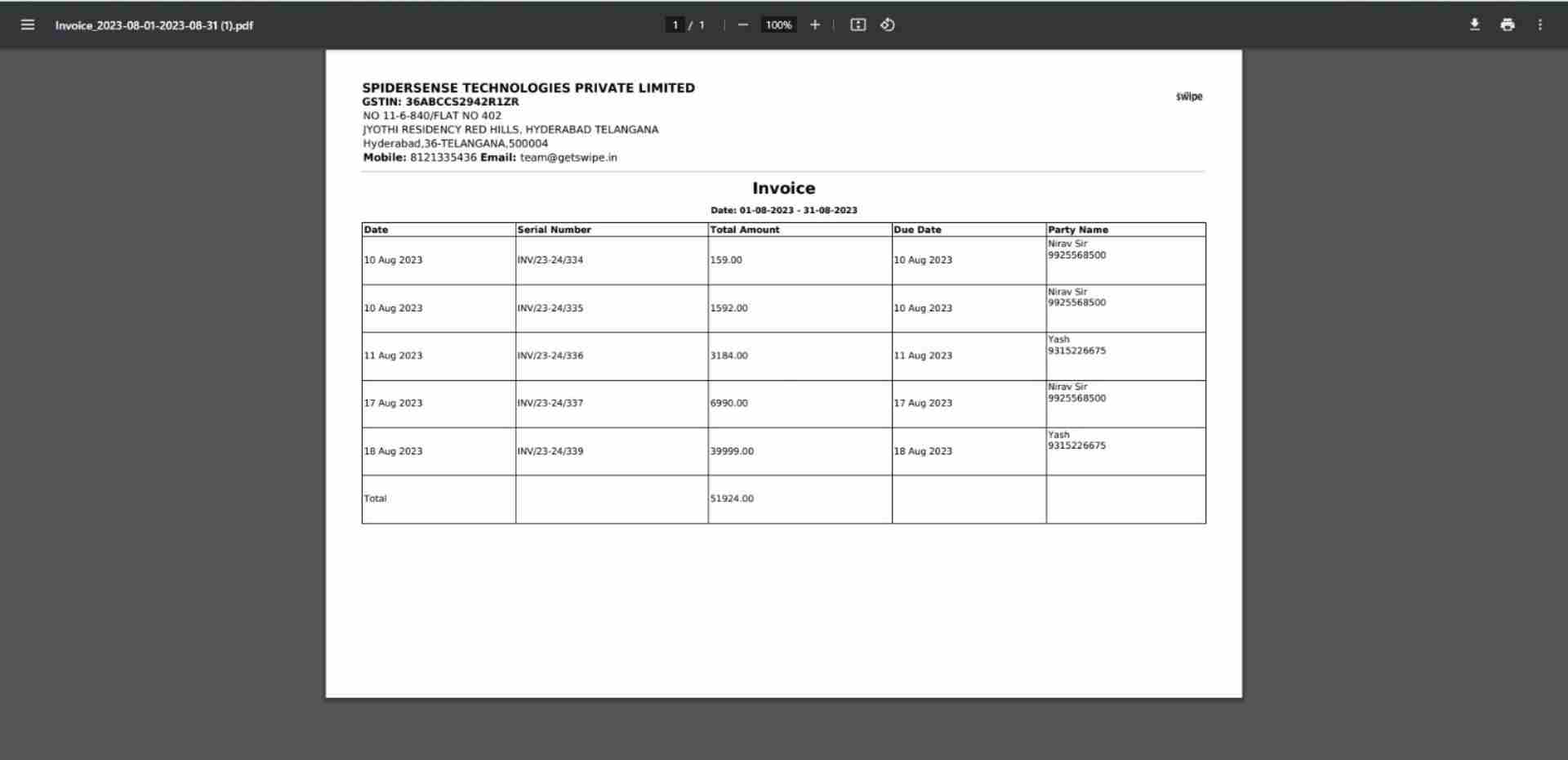Click the date 11 Aug 2023 in Date column
Viewport: 1568px width, 760px height.
[x=393, y=355]
